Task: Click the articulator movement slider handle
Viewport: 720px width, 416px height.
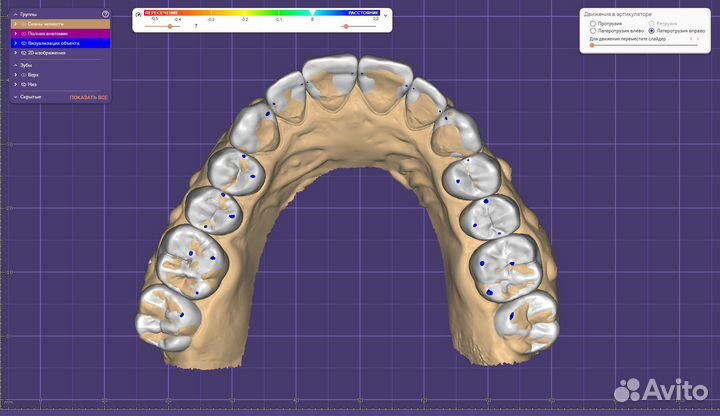Action: 592,45
